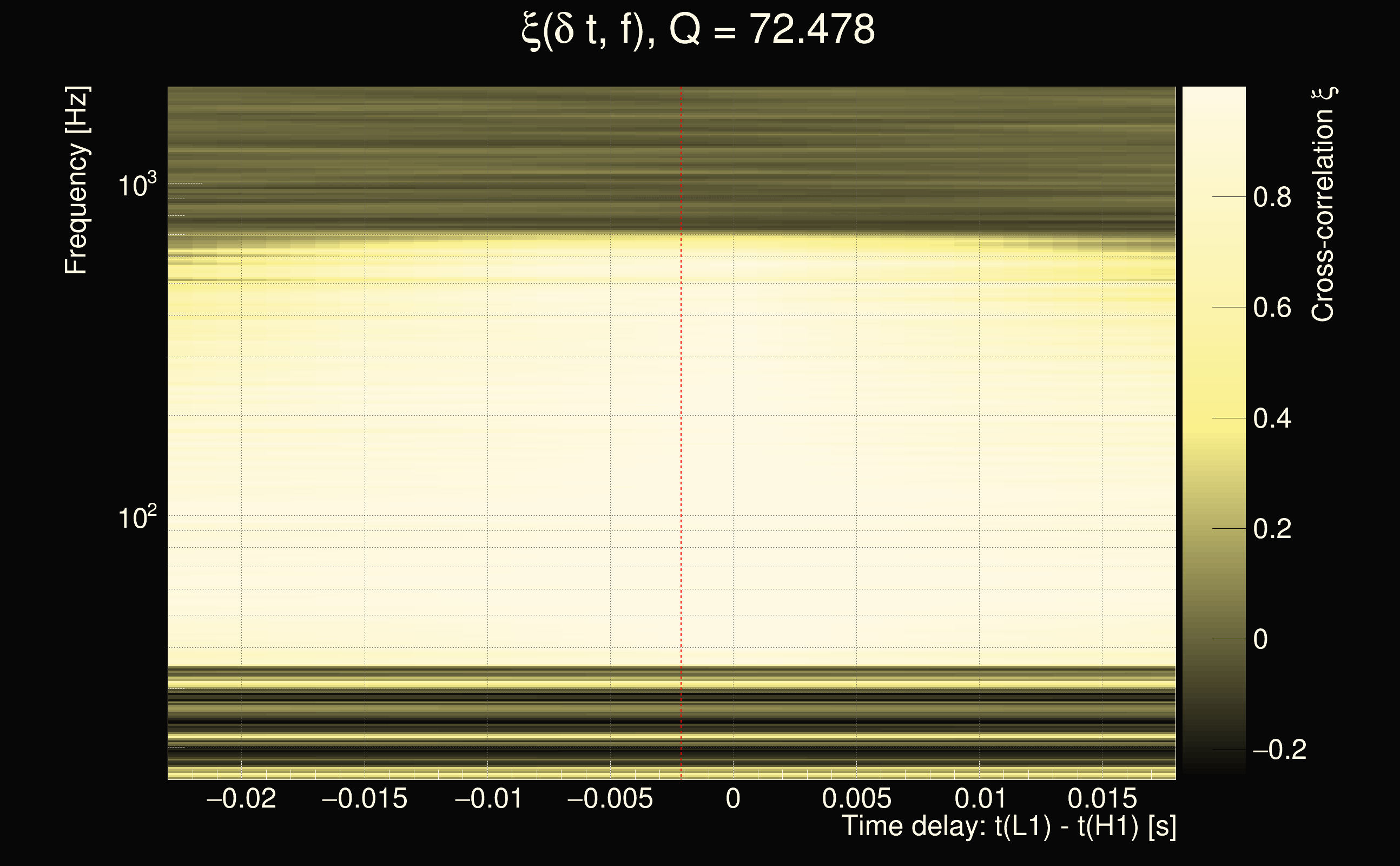The width and height of the screenshot is (1400, 866).
Task: Click the 10² frequency tick label
Action: point(137,517)
